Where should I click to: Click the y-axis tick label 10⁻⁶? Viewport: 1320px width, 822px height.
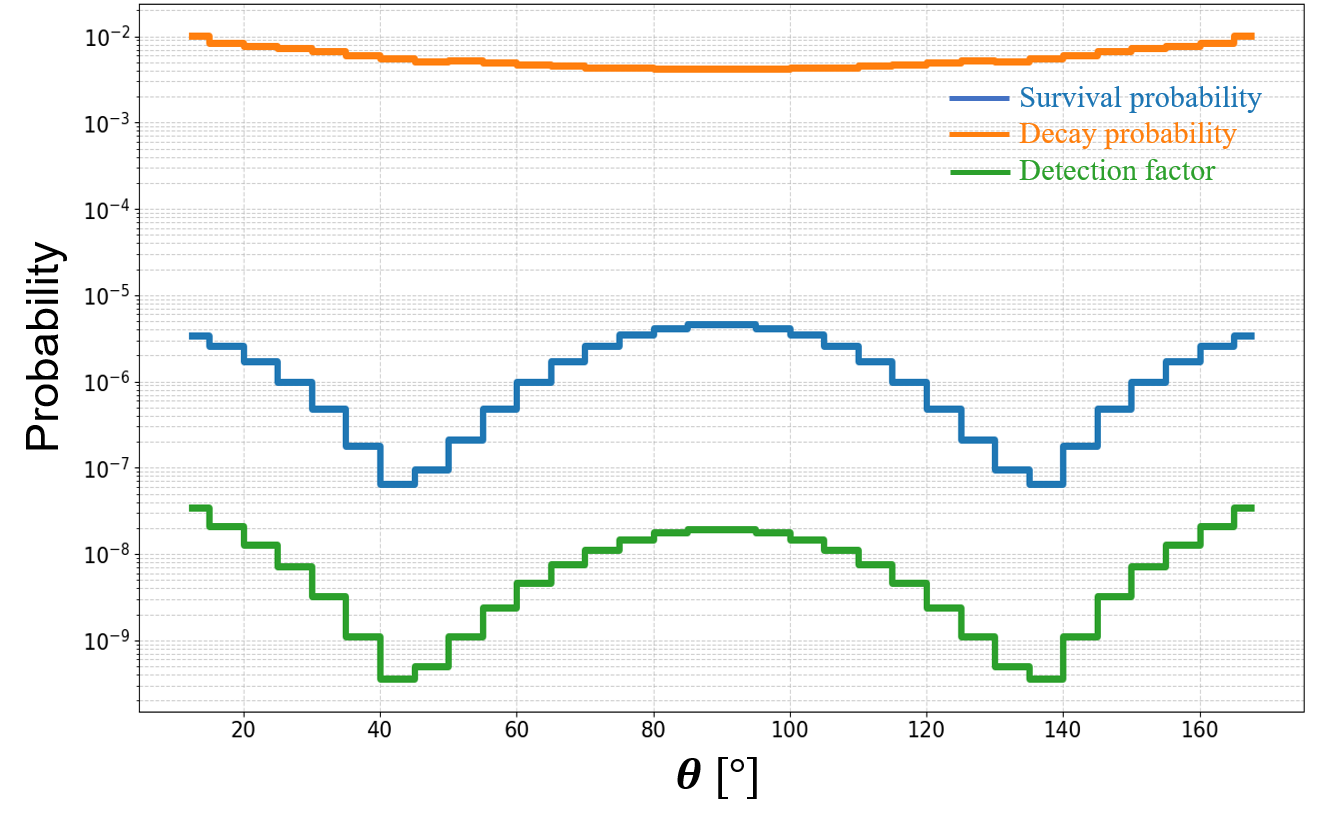click(105, 381)
